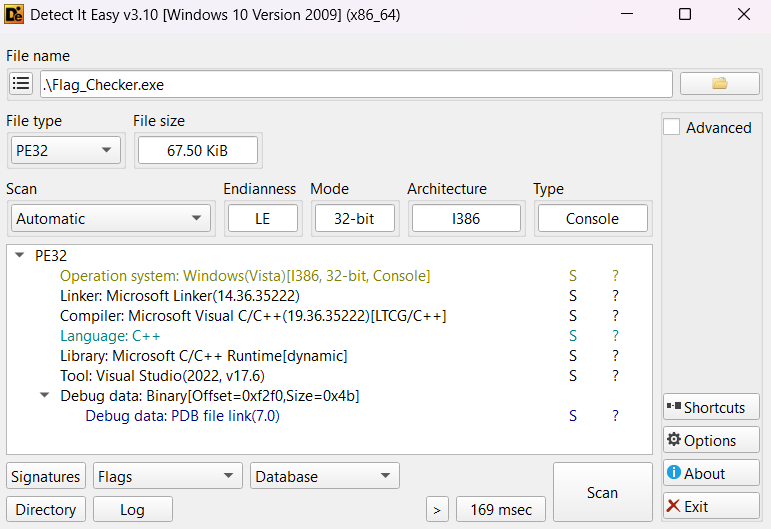
Task: Open the folder browse button
Action: click(x=719, y=84)
